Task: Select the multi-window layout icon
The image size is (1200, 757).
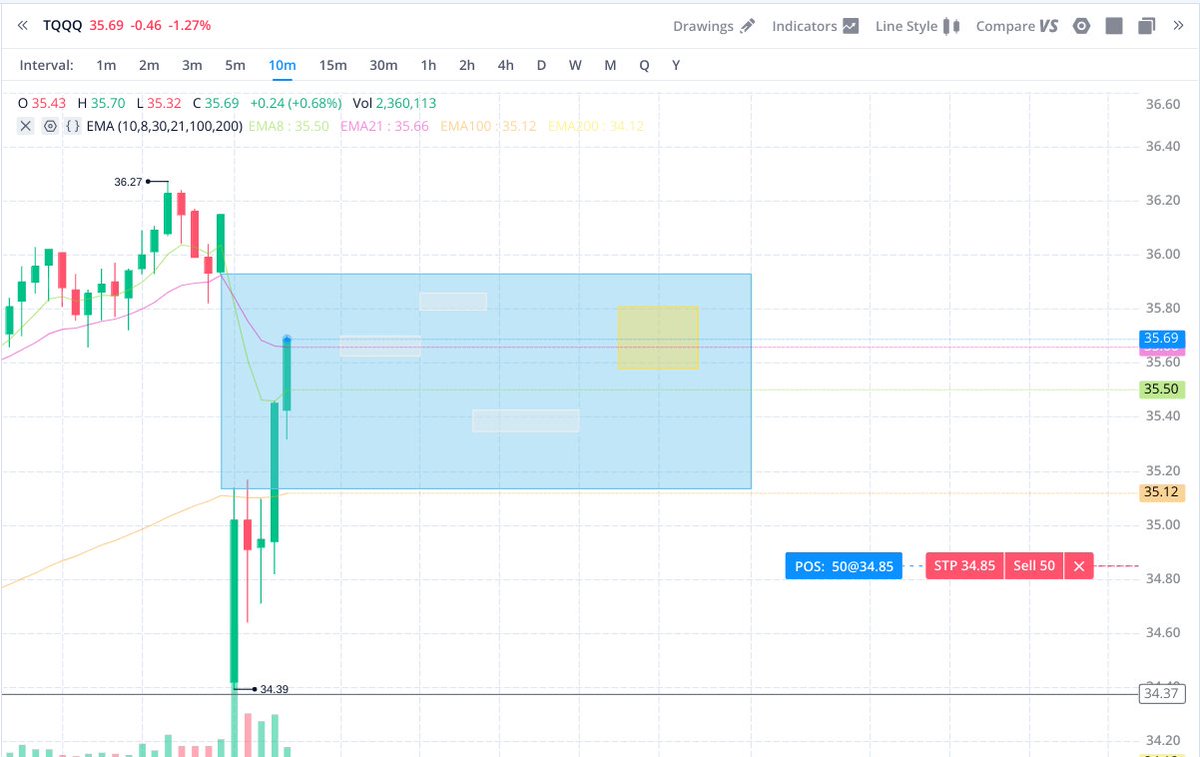Action: click(1147, 26)
